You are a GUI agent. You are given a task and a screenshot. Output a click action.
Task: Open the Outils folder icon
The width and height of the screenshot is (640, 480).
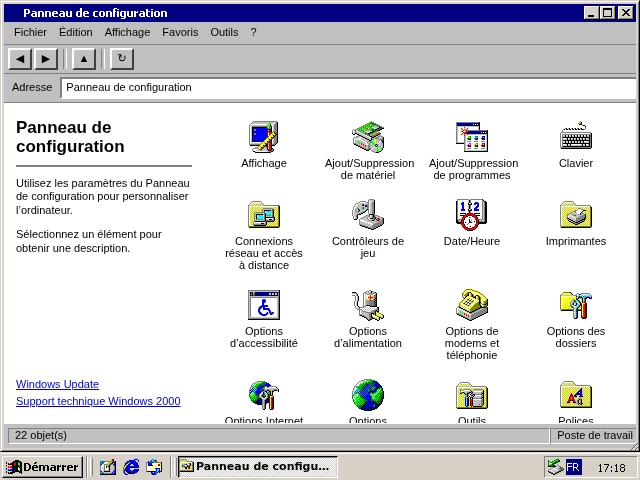472,395
